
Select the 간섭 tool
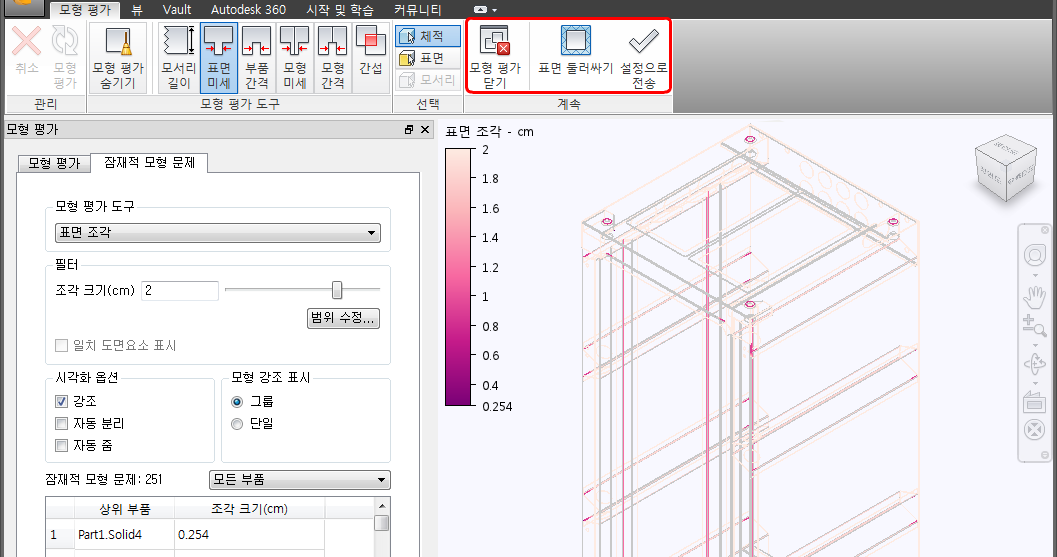click(371, 58)
